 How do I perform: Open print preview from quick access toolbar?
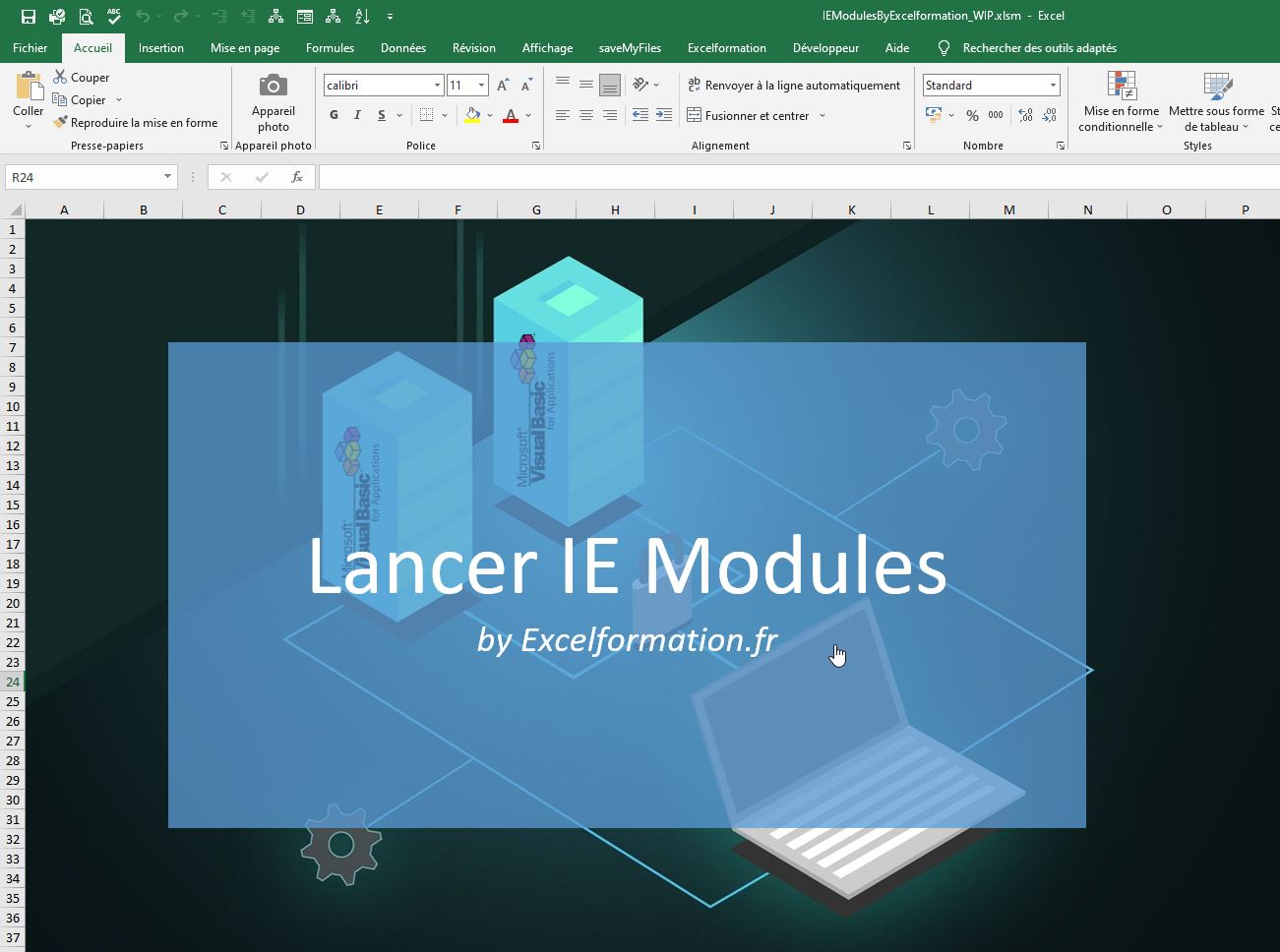coord(86,16)
